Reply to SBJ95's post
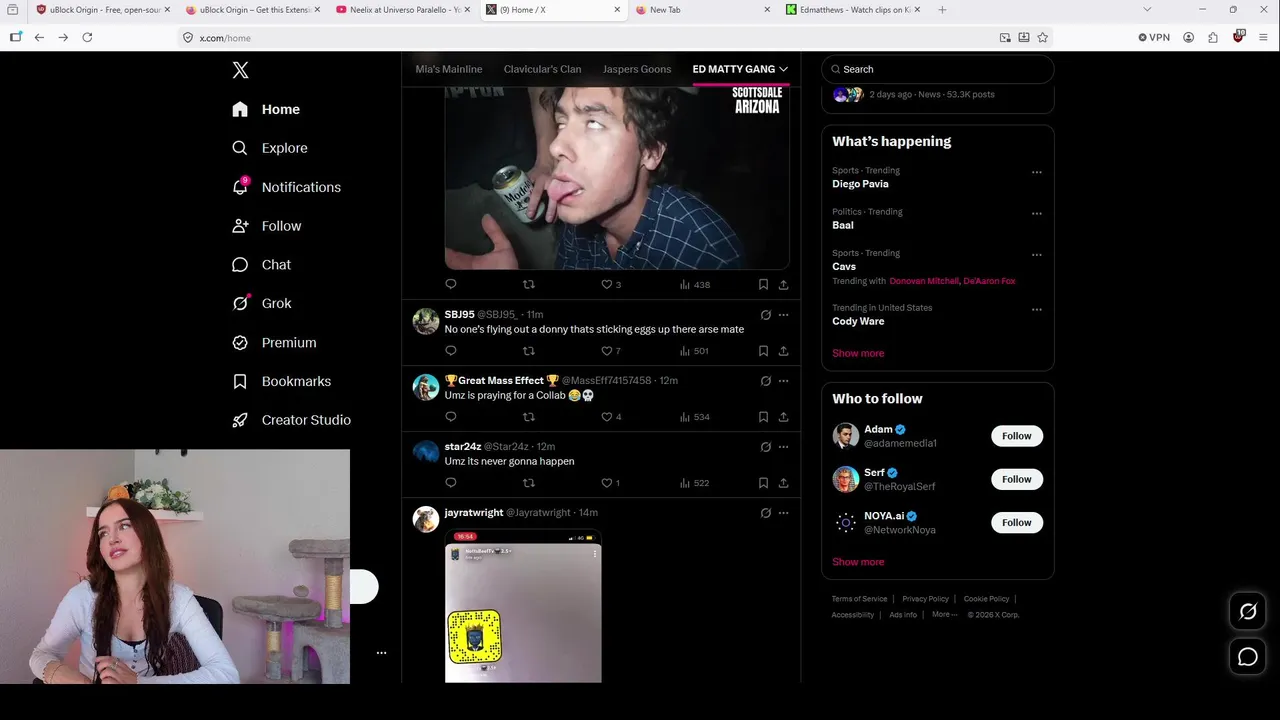Viewport: 1280px width, 720px height. (x=451, y=351)
